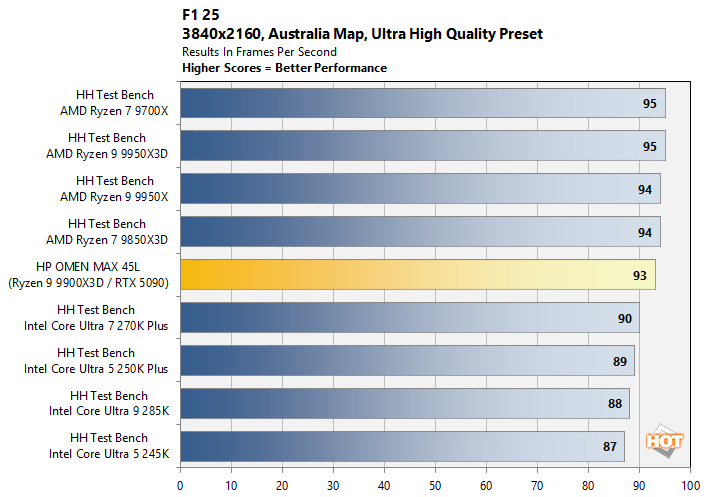
Task: Click the 89 value on Ultra 5 250K Plus bar
Action: [x=620, y=362]
